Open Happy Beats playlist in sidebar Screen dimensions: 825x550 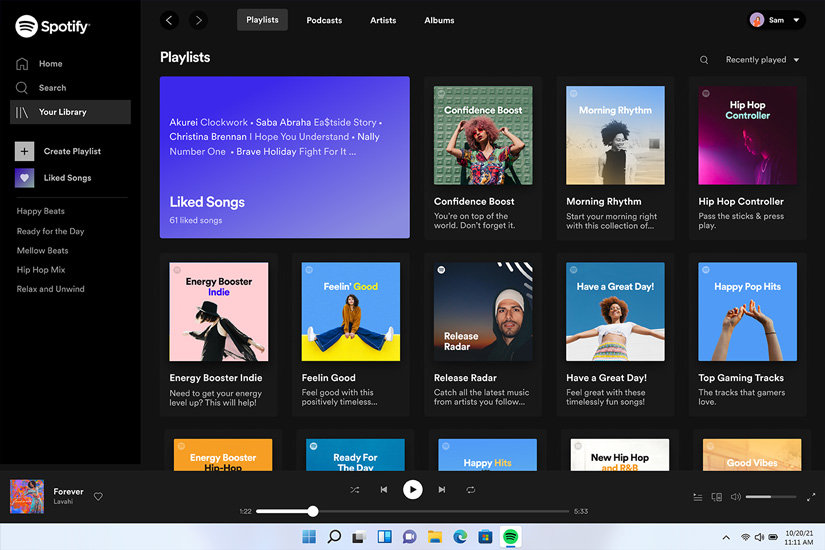(41, 211)
